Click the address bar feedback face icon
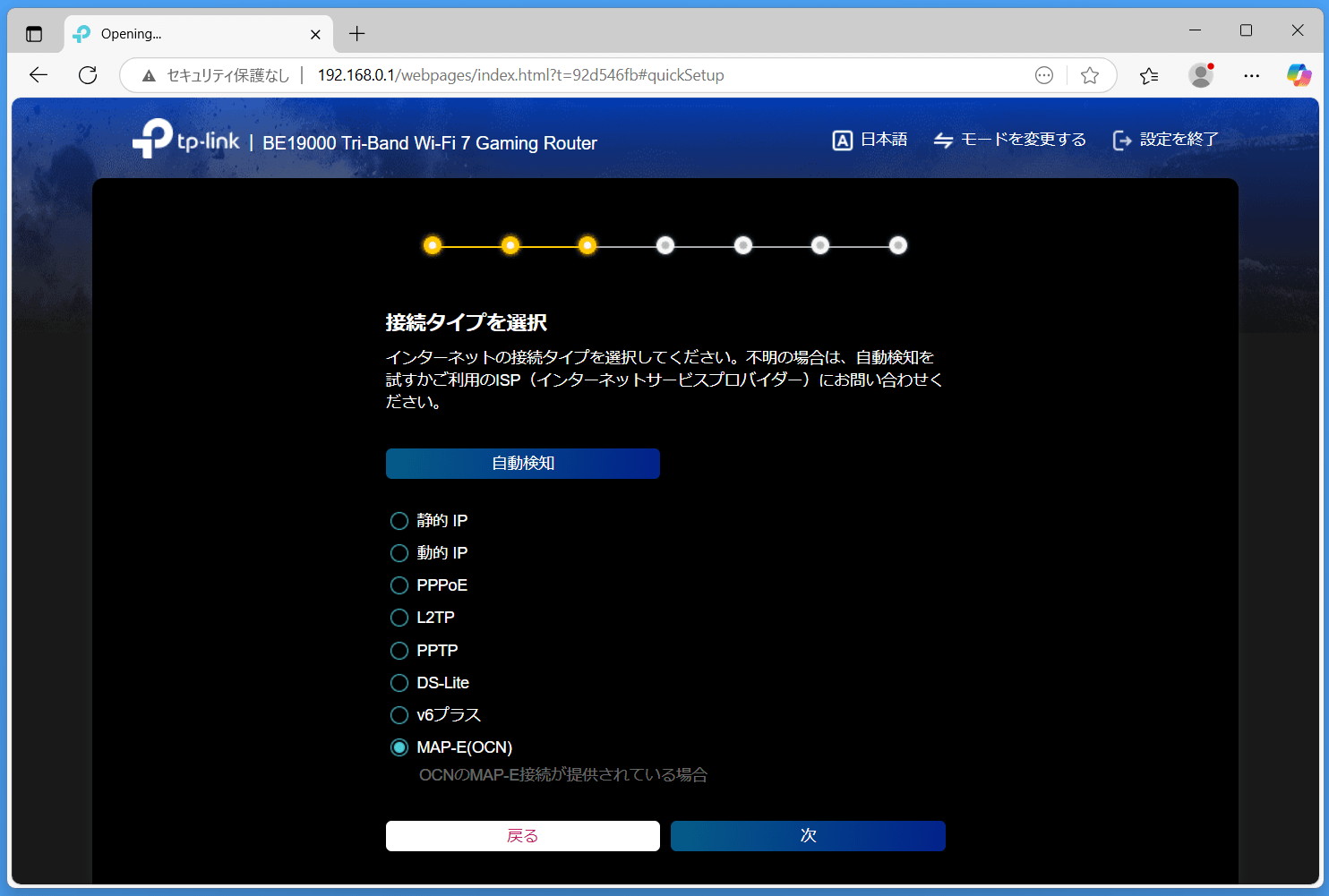Image resolution: width=1329 pixels, height=896 pixels. pyautogui.click(x=1044, y=75)
